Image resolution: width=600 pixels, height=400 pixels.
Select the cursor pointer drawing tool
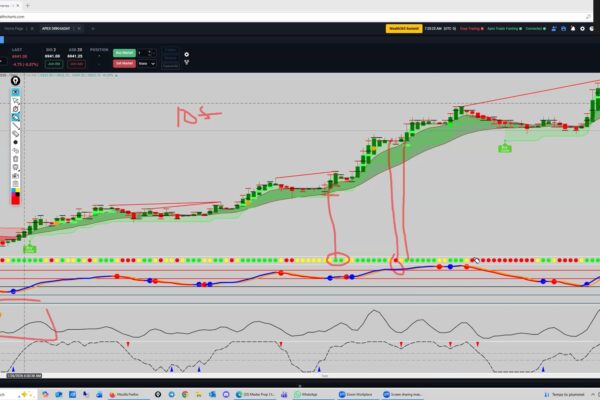pyautogui.click(x=16, y=102)
